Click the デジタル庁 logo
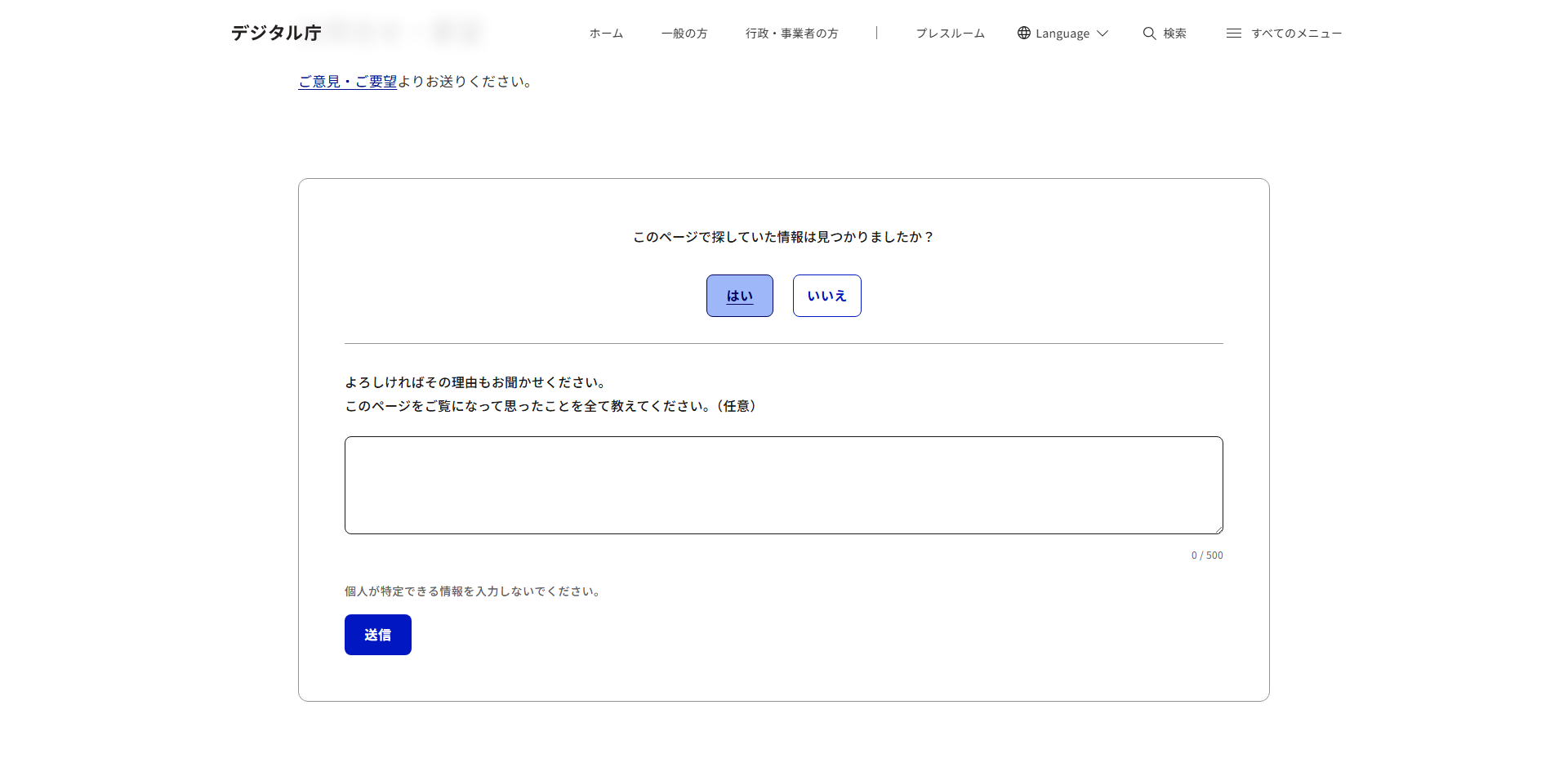This screenshot has width=1568, height=772. 276,33
